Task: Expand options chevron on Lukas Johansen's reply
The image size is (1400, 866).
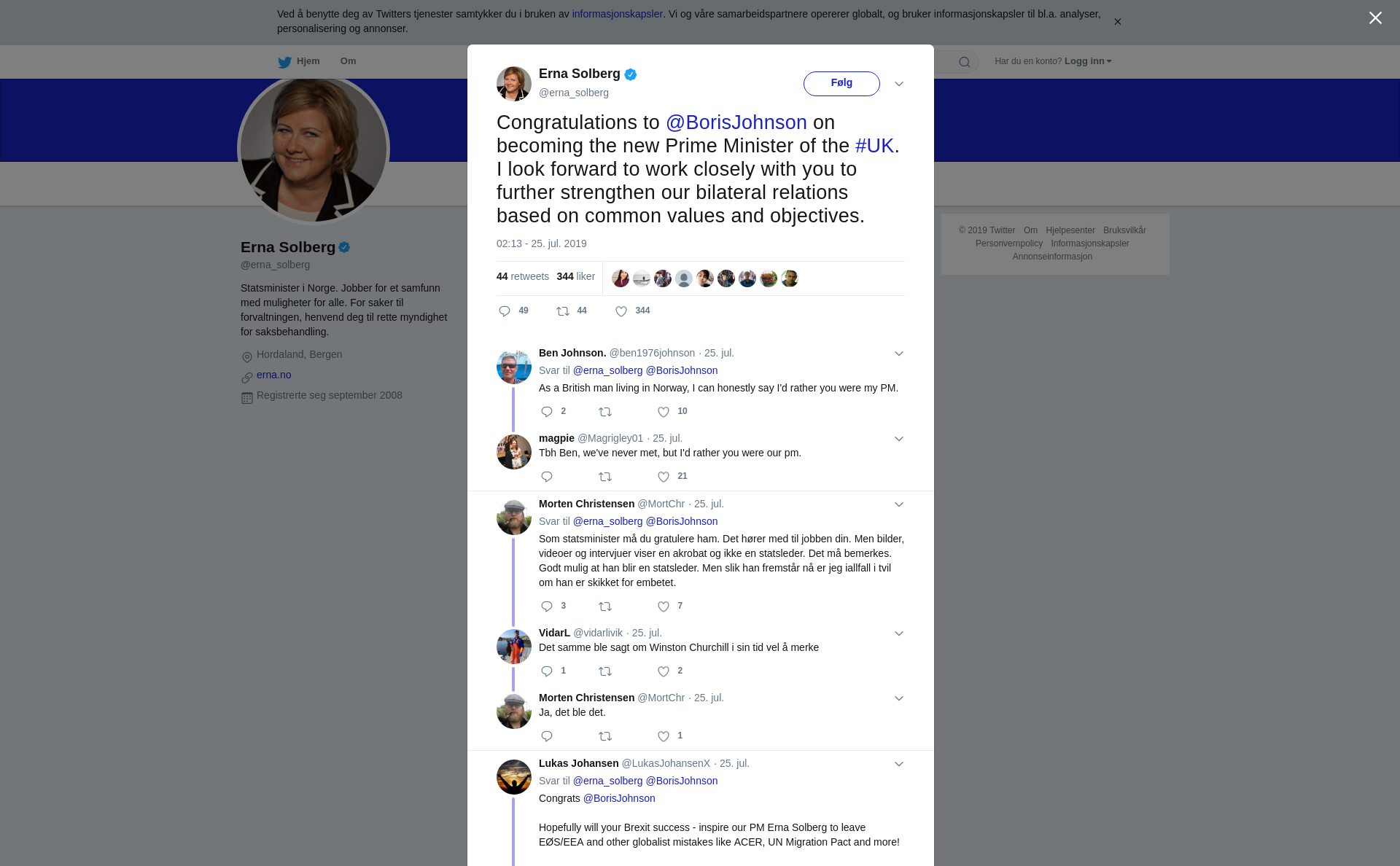Action: [899, 764]
